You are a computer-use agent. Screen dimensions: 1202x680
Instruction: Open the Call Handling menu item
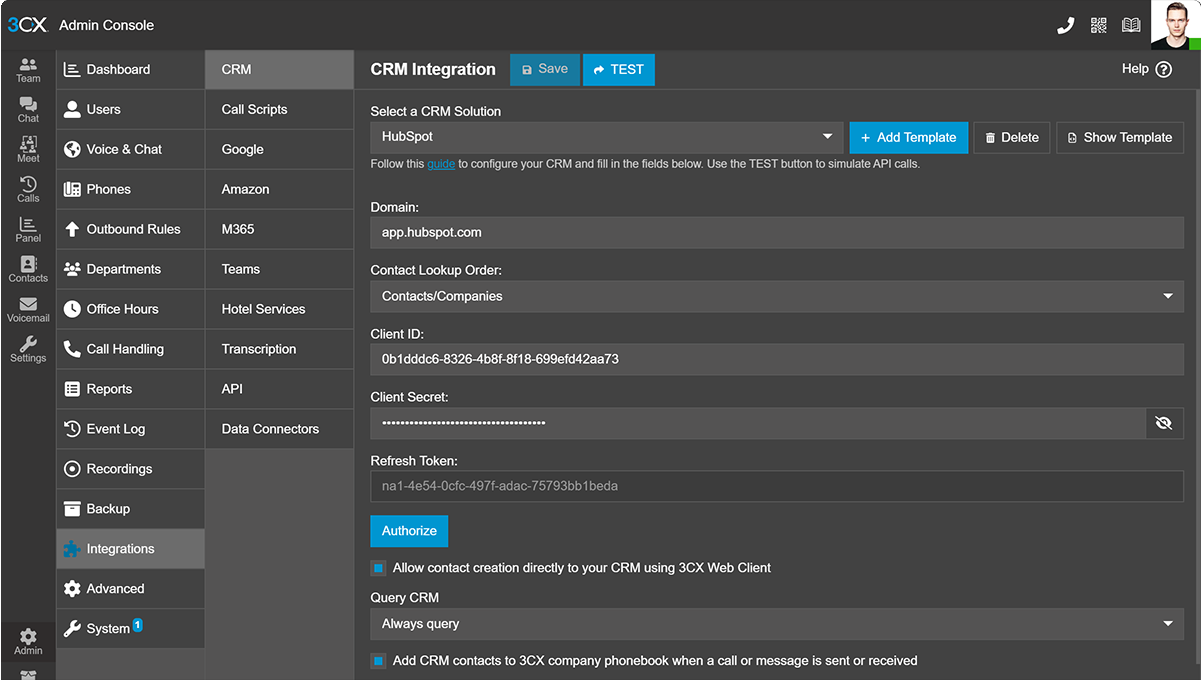tap(125, 349)
